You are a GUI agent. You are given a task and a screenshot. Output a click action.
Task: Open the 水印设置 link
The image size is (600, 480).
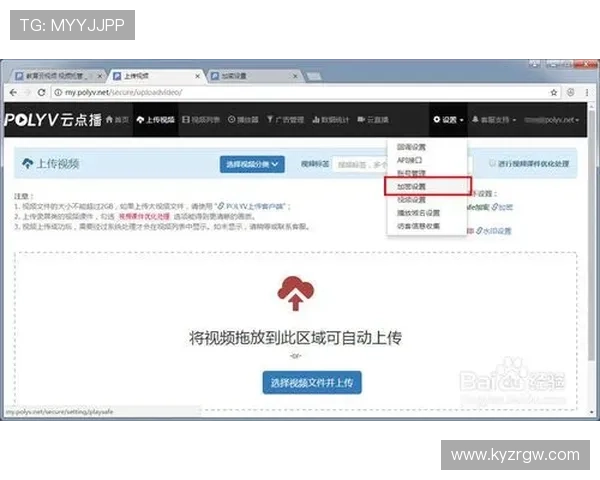(x=494, y=231)
